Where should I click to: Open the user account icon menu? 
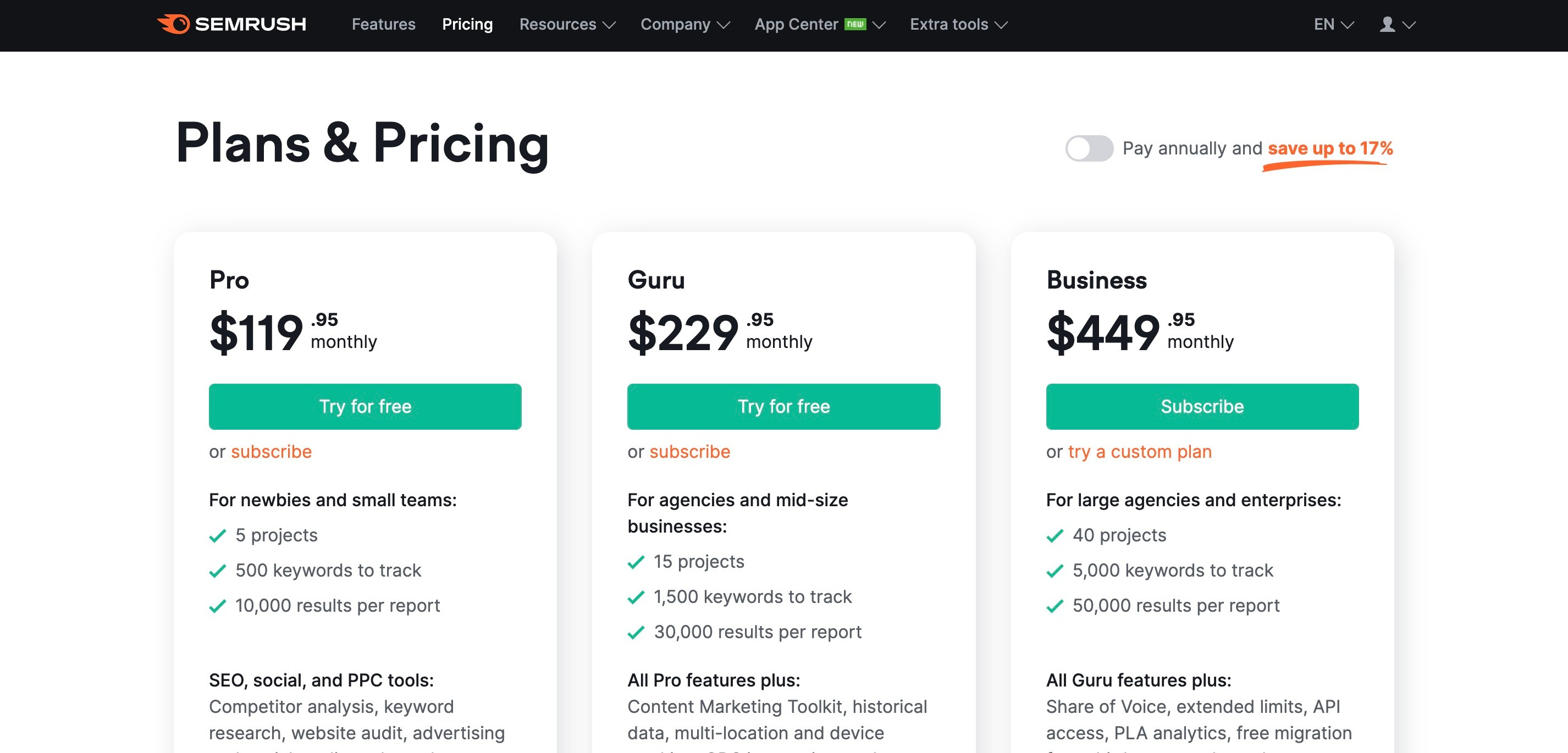point(1398,24)
